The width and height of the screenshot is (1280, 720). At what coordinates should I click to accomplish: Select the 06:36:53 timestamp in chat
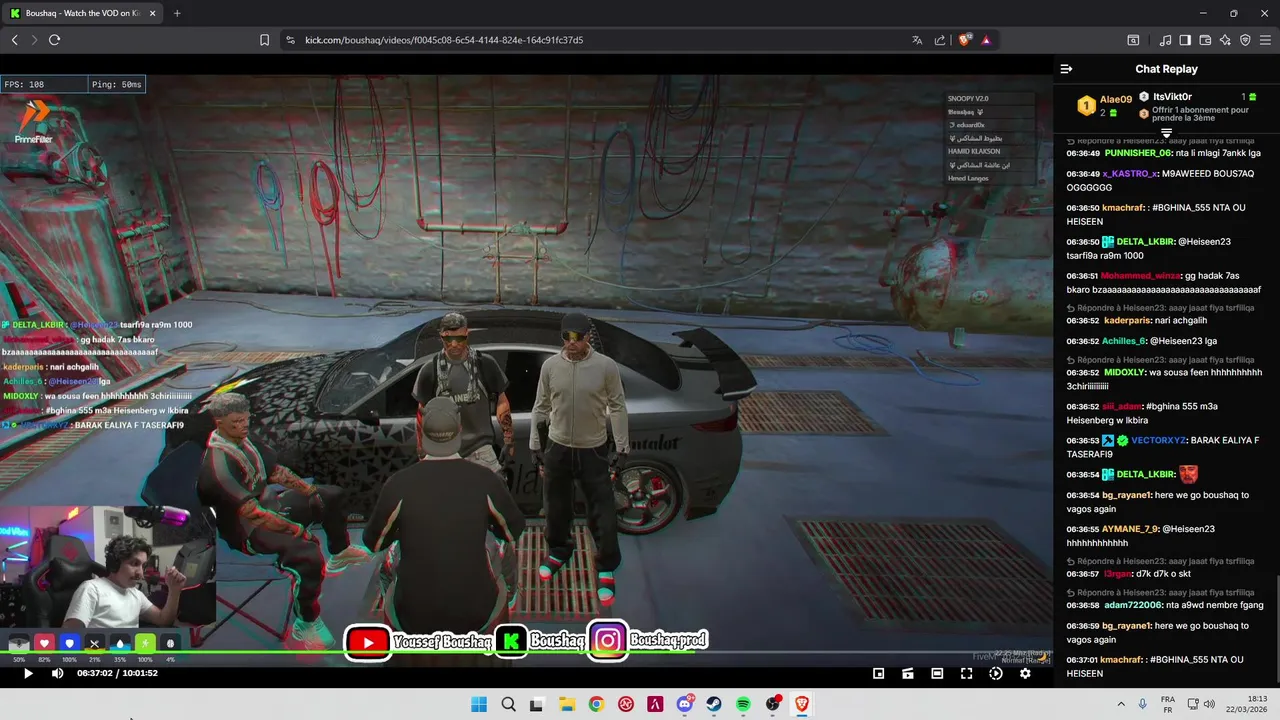pyautogui.click(x=1082, y=440)
